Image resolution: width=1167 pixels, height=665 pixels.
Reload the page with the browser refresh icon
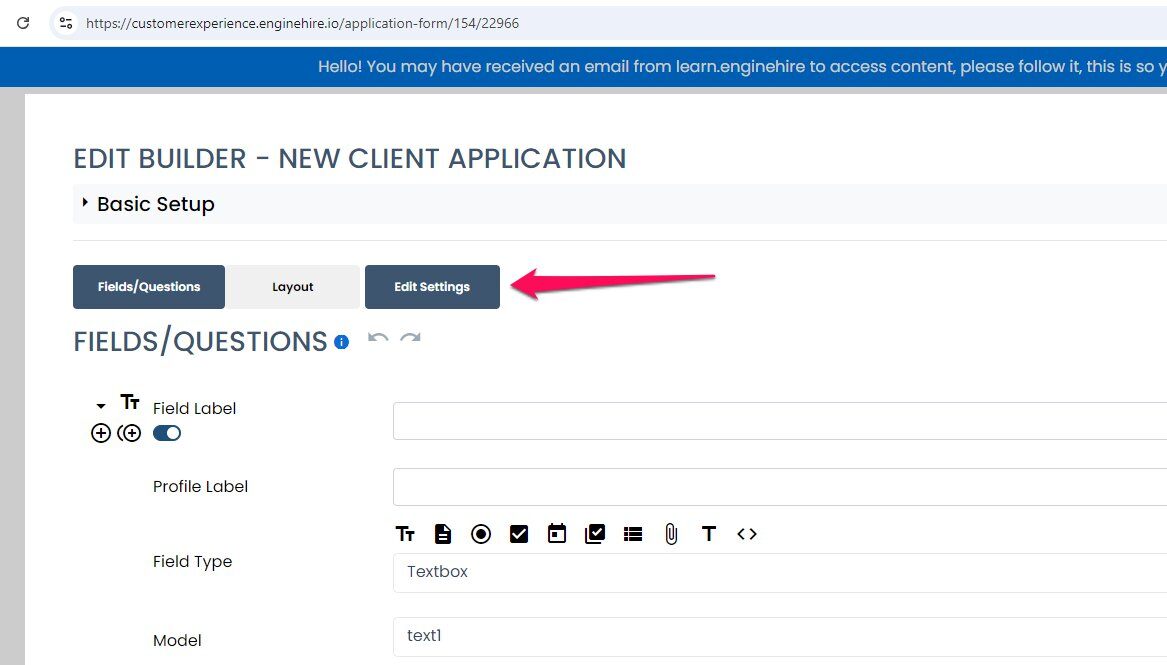(23, 23)
